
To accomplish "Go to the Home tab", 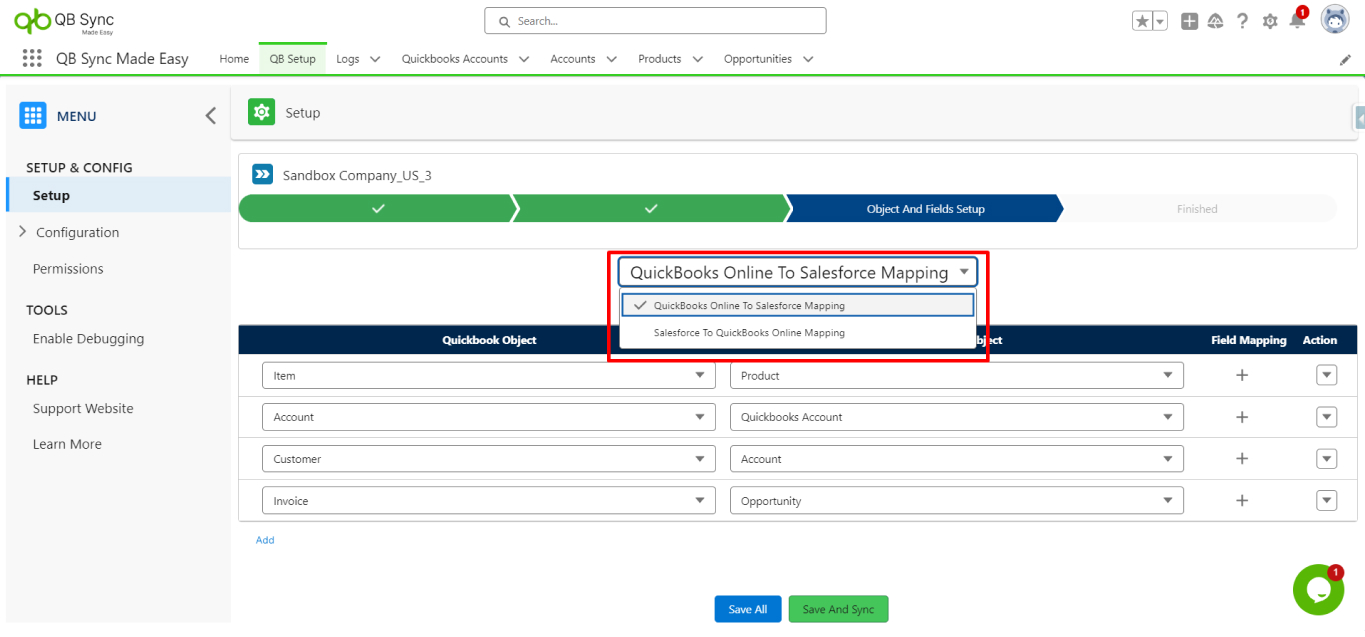I will 234,59.
